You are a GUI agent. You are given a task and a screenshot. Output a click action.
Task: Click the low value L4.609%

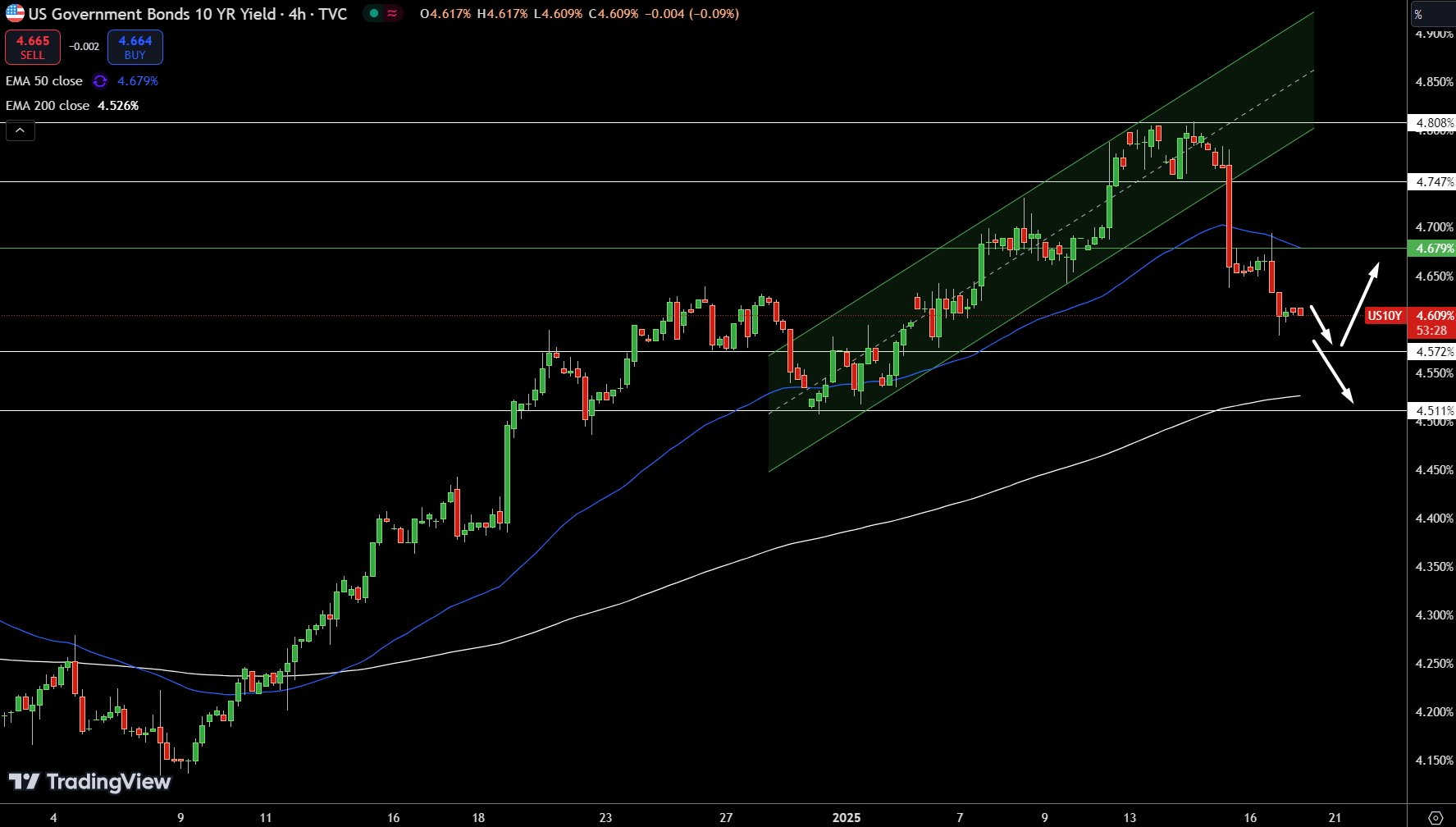tap(558, 14)
